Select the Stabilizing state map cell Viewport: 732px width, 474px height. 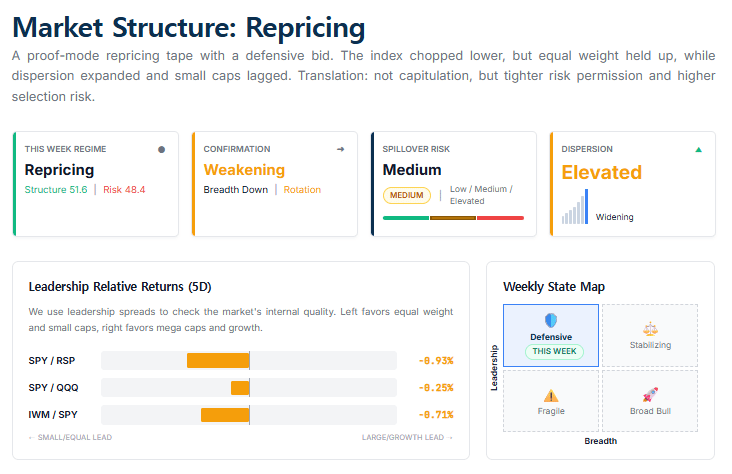coord(650,336)
